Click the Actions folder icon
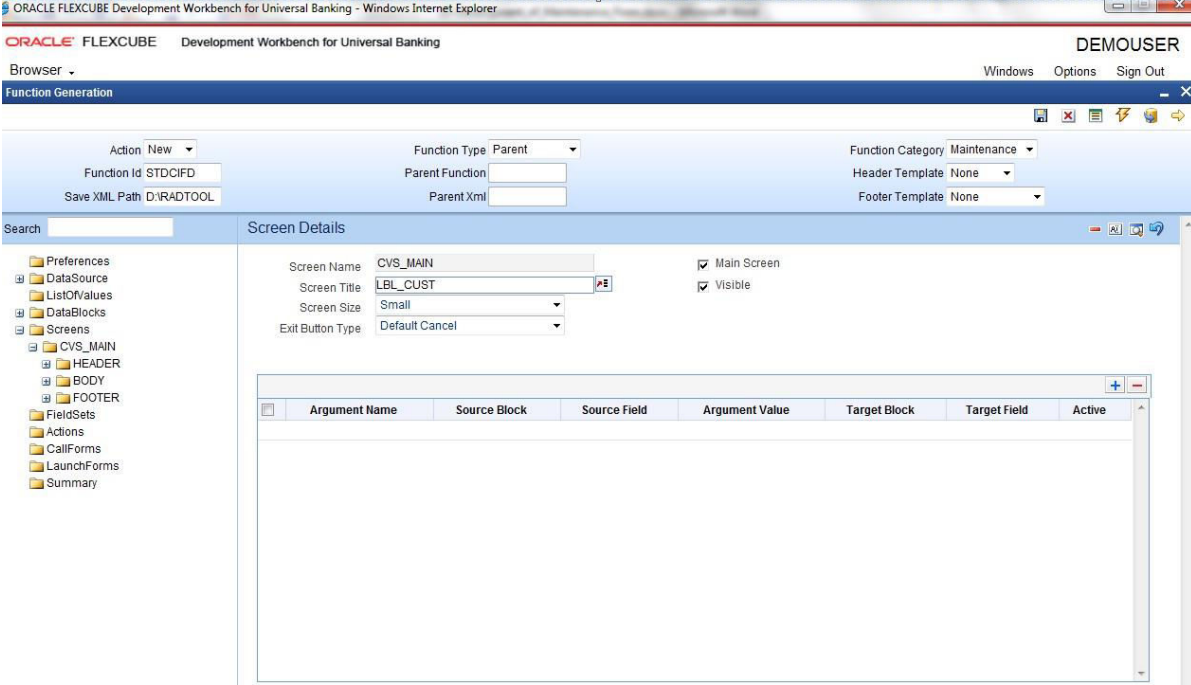Image resolution: width=1191 pixels, height=685 pixels. (36, 432)
